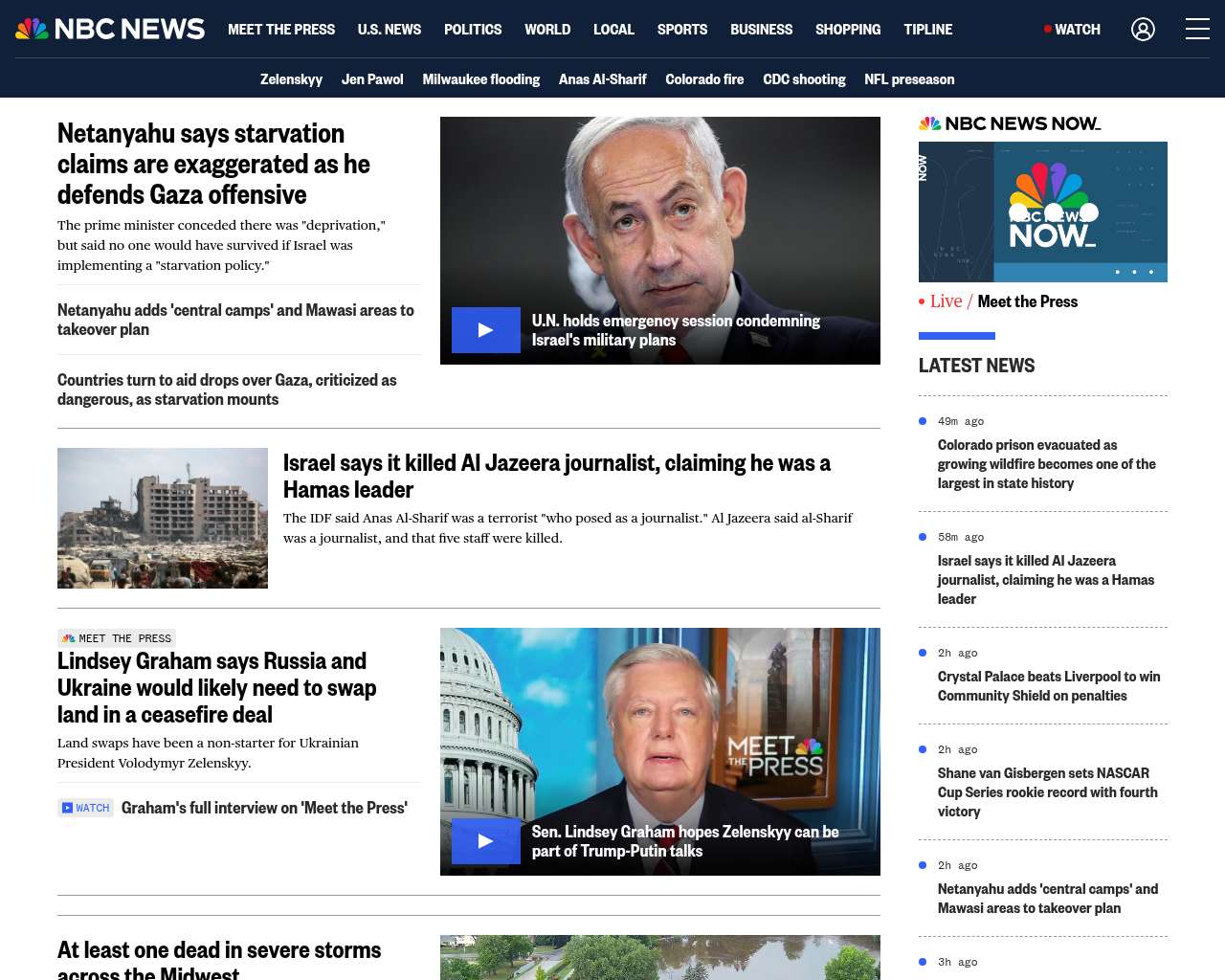Open the Local section
This screenshot has width=1225, height=980.
613,29
